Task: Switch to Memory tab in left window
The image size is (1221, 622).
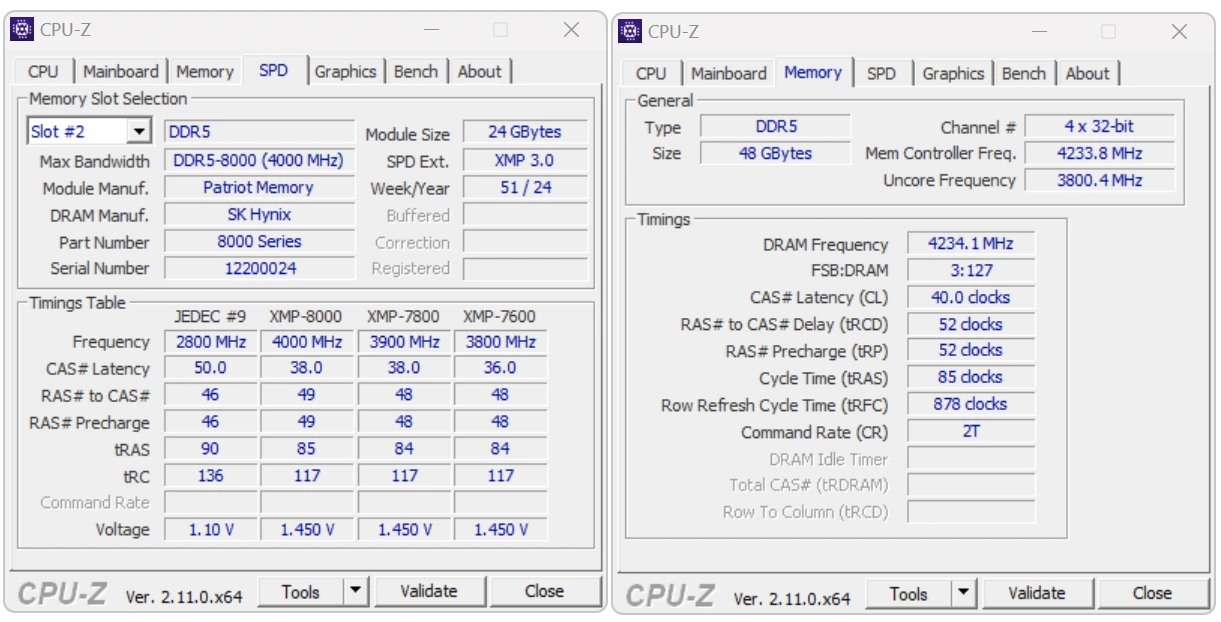Action: coord(205,71)
